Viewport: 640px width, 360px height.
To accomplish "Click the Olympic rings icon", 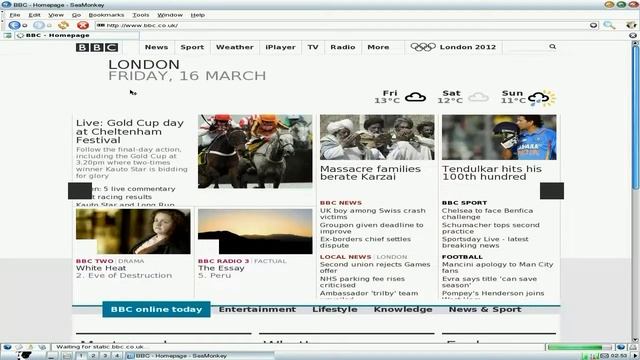I will (423, 47).
